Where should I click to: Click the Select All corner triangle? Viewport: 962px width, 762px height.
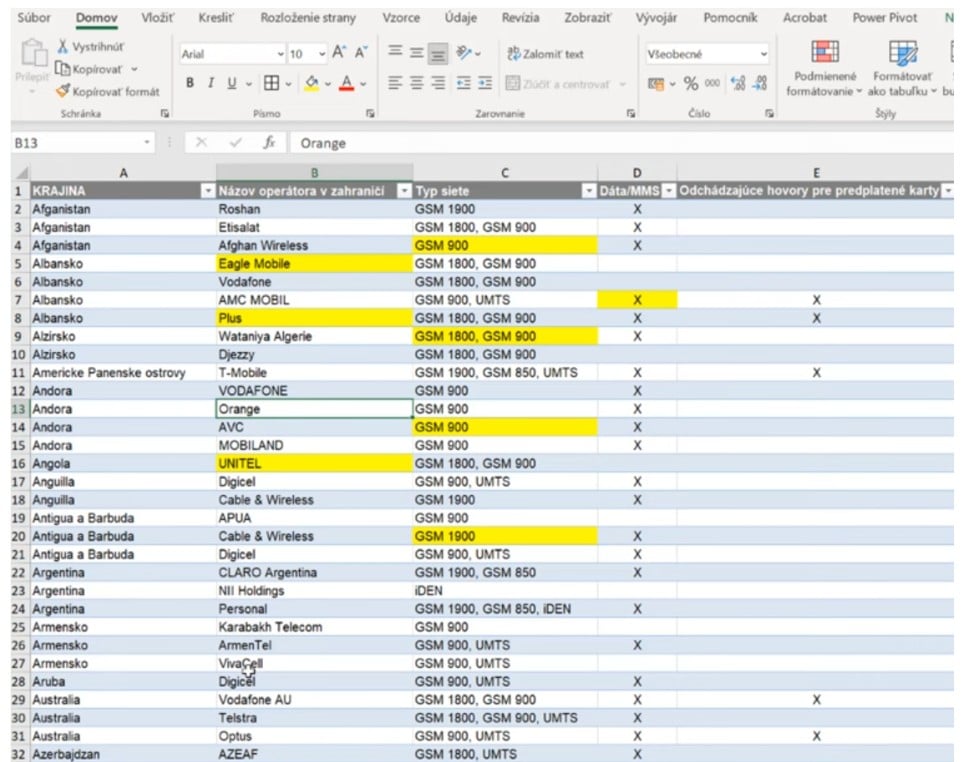pos(21,173)
